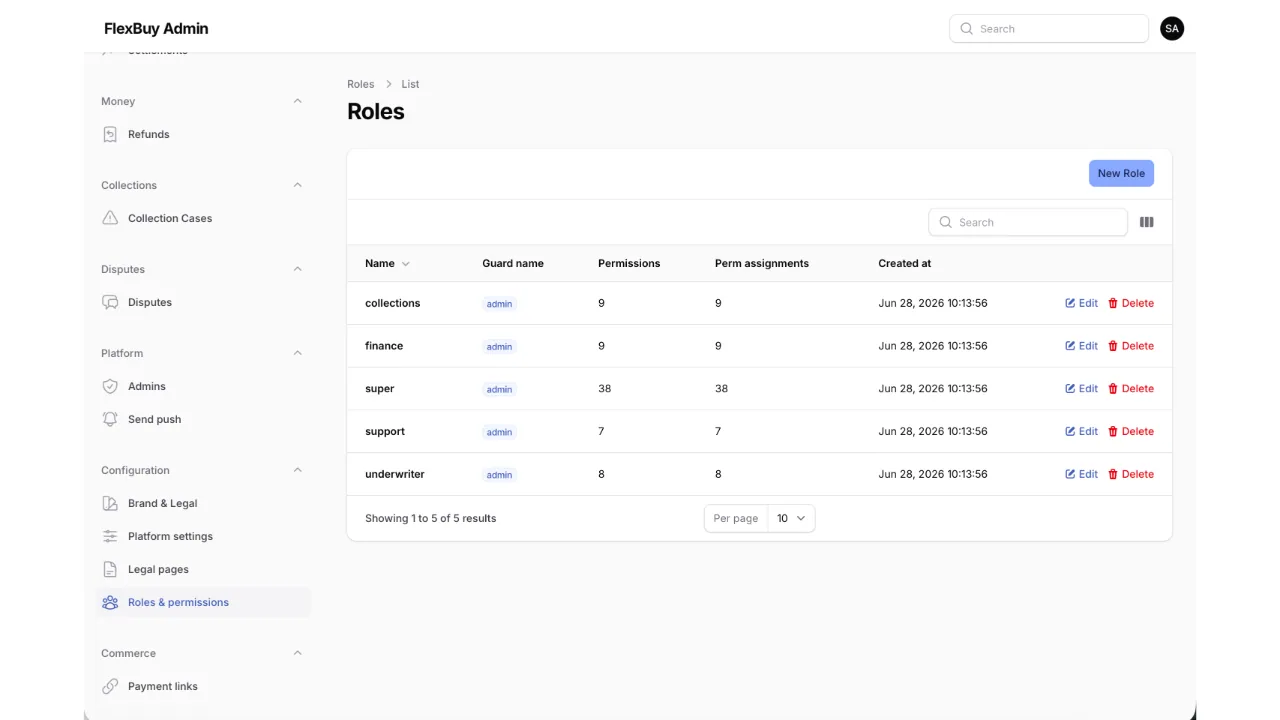Screen dimensions: 1280x720
Task: Open the Collection Cases menu item
Action: pos(204,218)
